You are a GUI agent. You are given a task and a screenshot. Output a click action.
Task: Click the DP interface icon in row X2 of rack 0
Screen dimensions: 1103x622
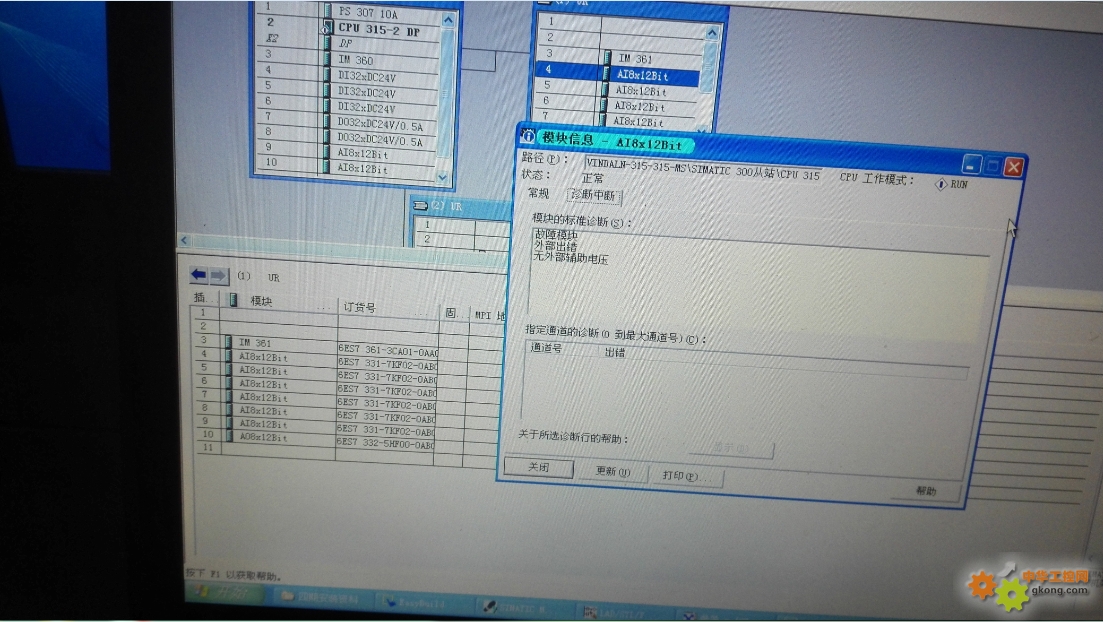pos(326,43)
